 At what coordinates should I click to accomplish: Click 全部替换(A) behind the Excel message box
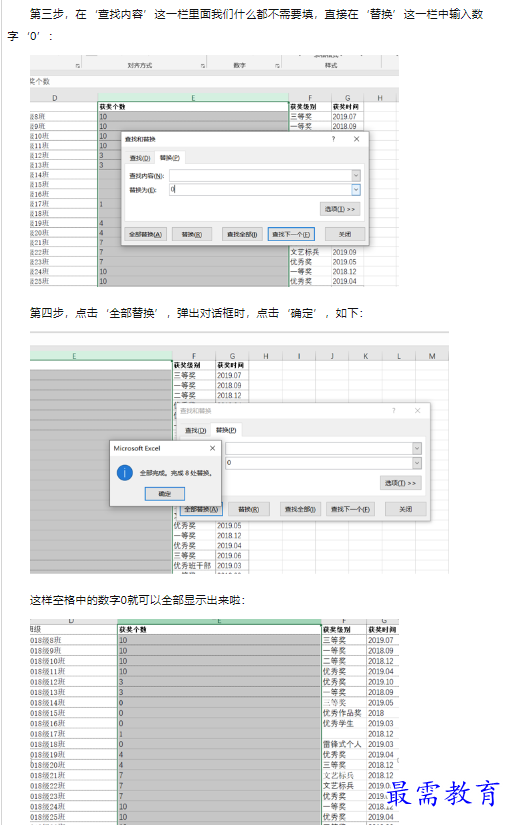point(201,509)
